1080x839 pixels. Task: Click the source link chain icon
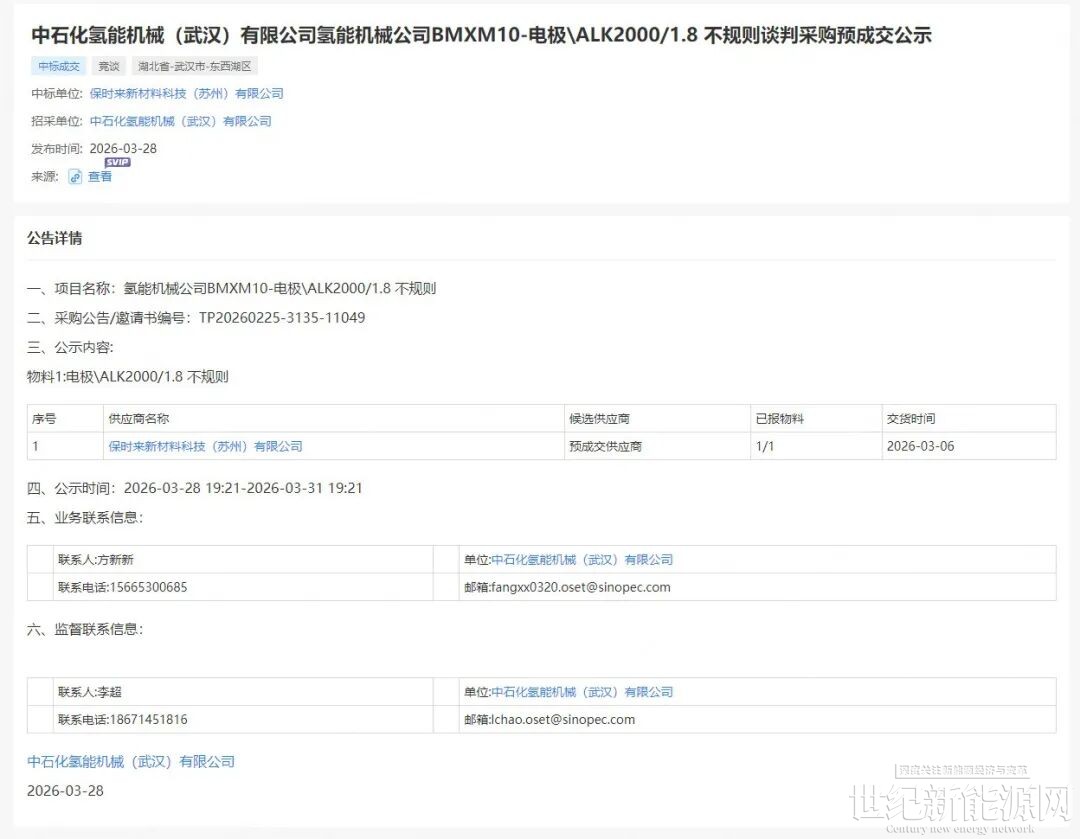[x=75, y=177]
